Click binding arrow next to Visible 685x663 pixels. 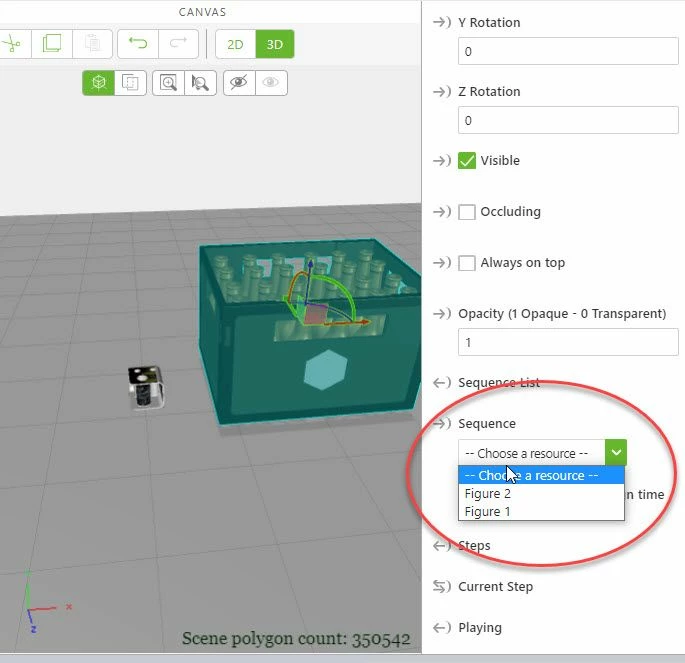(442, 161)
